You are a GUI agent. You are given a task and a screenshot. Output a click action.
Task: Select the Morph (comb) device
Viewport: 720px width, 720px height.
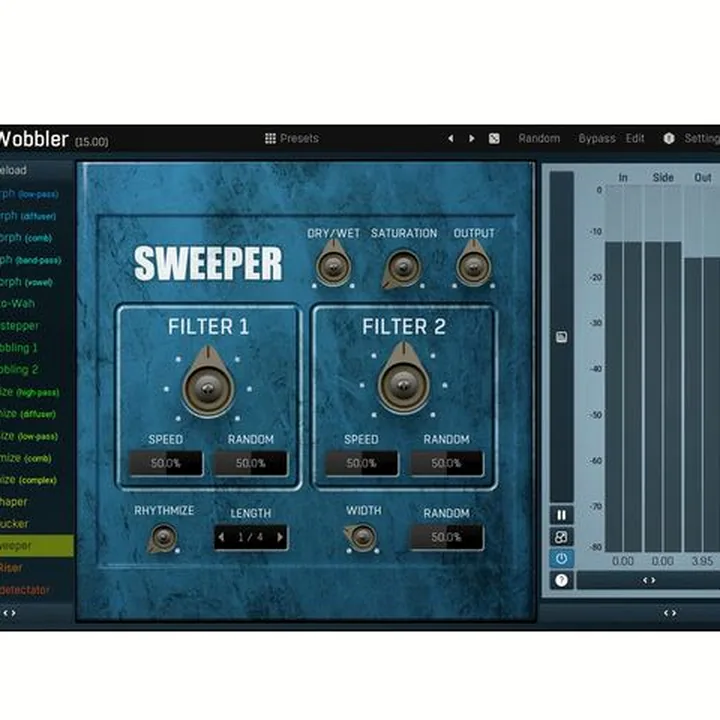coord(37,238)
